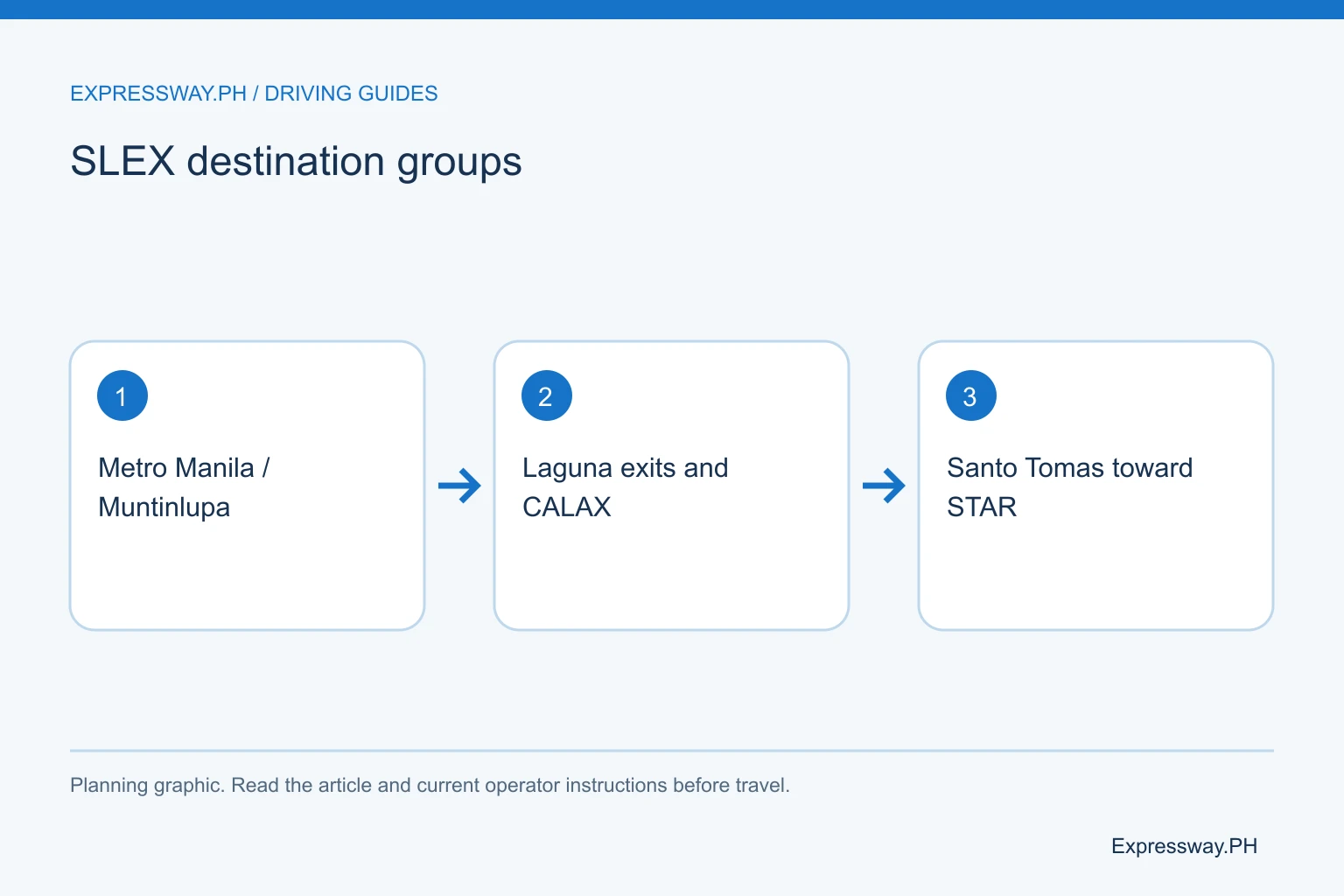Click the word CALAX in card two
The height and width of the screenshot is (896, 1344).
(x=567, y=507)
